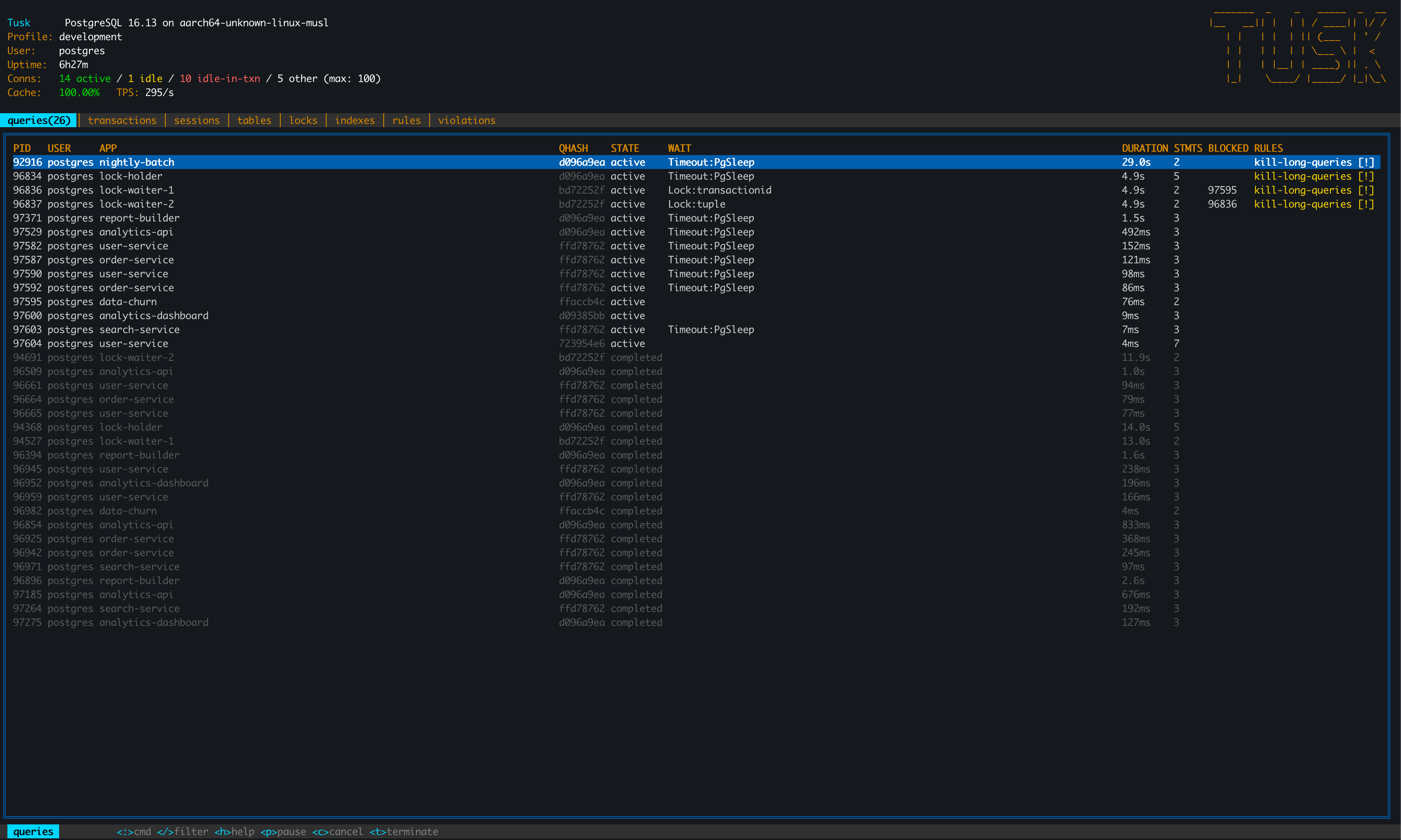Open the sessions tab
This screenshot has width=1401, height=840.
pyautogui.click(x=197, y=120)
